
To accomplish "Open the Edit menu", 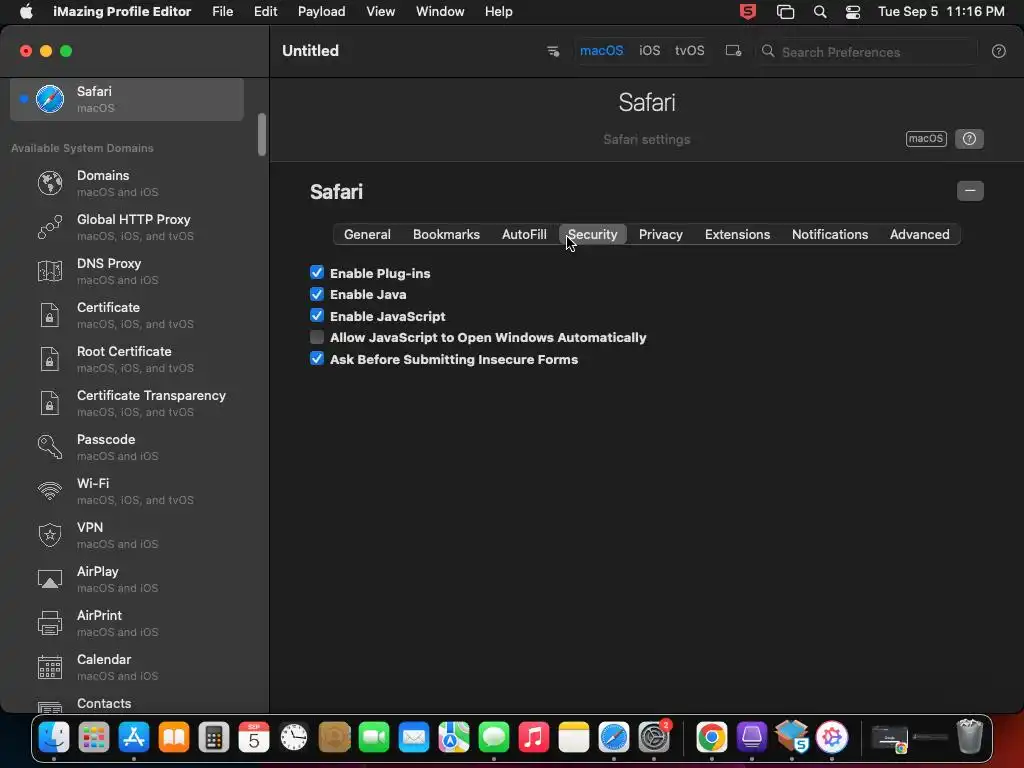I will point(265,12).
